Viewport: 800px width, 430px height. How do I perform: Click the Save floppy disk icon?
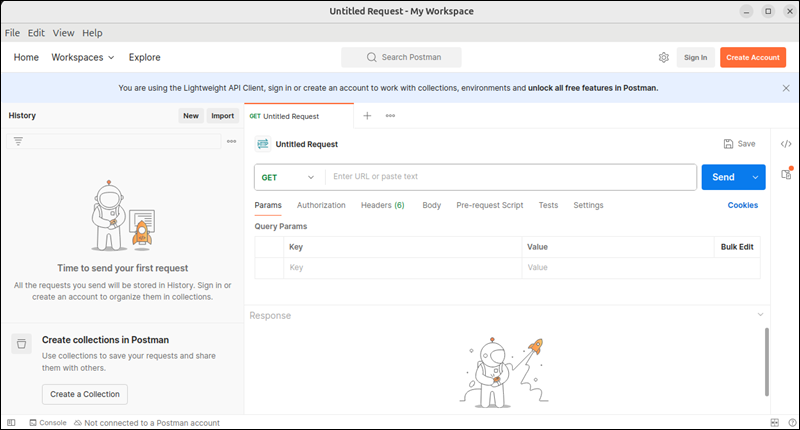[728, 144]
